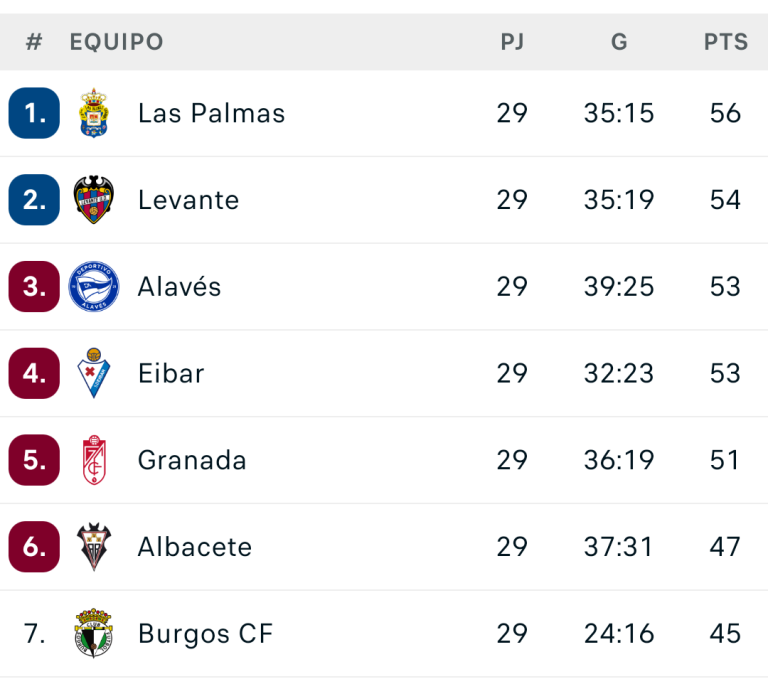Sort table by PTS column header
The image size is (768, 684).
tap(726, 42)
